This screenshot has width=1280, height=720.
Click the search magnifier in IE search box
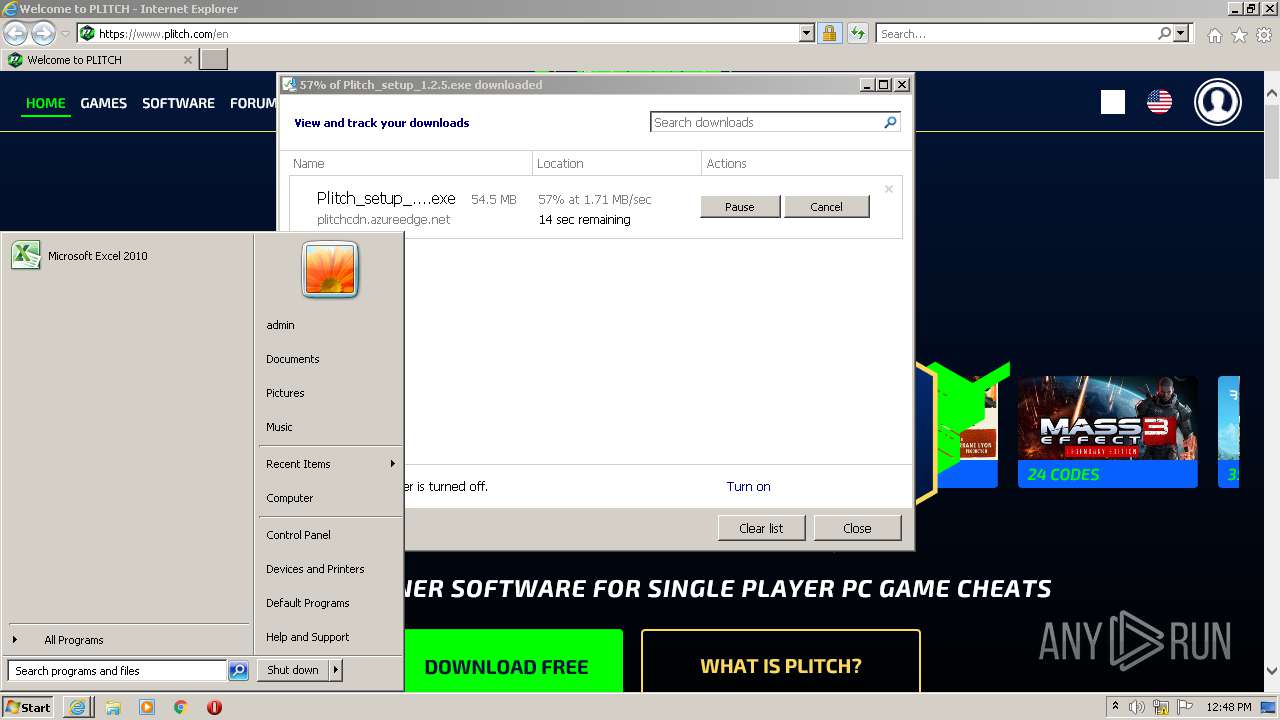1164,33
